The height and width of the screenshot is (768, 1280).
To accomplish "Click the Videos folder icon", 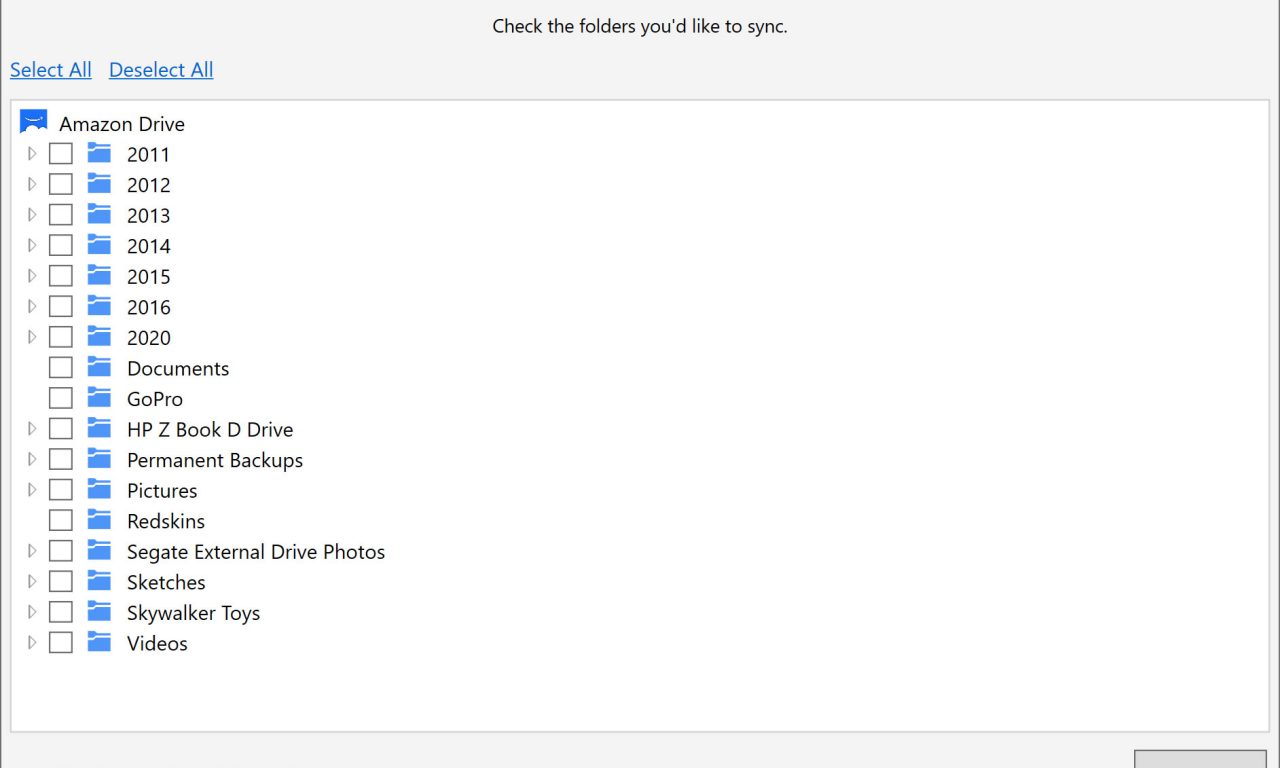I will click(99, 643).
